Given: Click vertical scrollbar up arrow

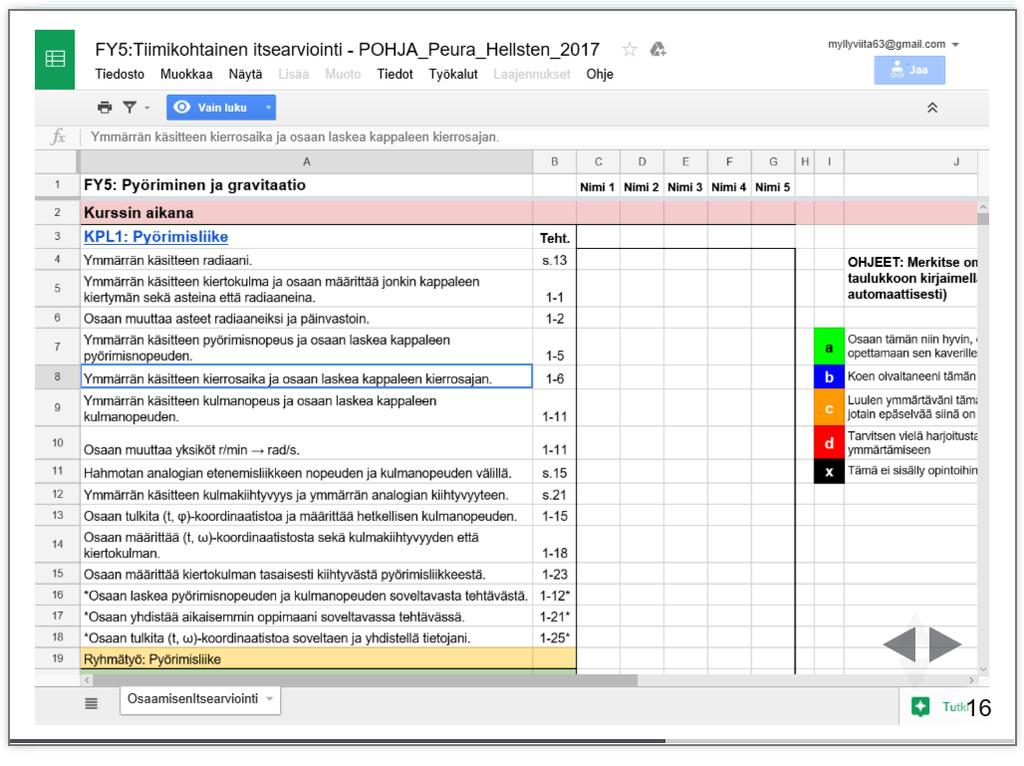Looking at the screenshot, I should (x=983, y=206).
